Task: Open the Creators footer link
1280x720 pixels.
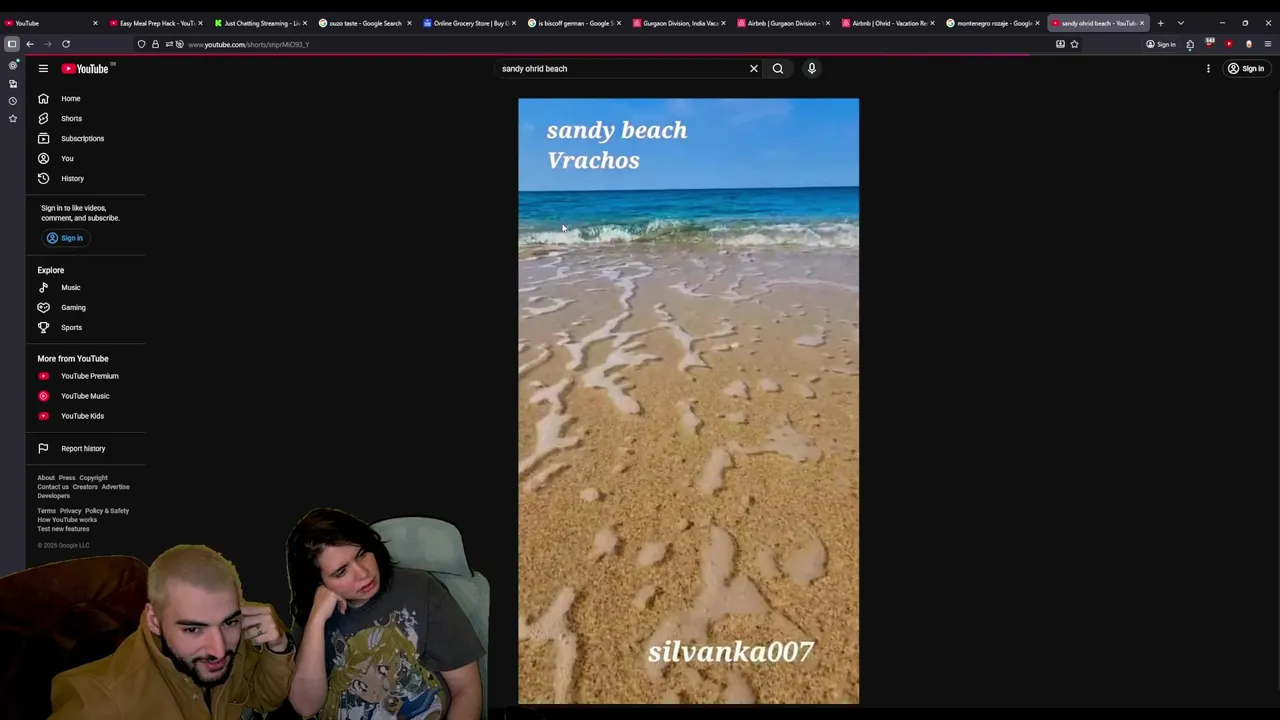Action: 85,487
